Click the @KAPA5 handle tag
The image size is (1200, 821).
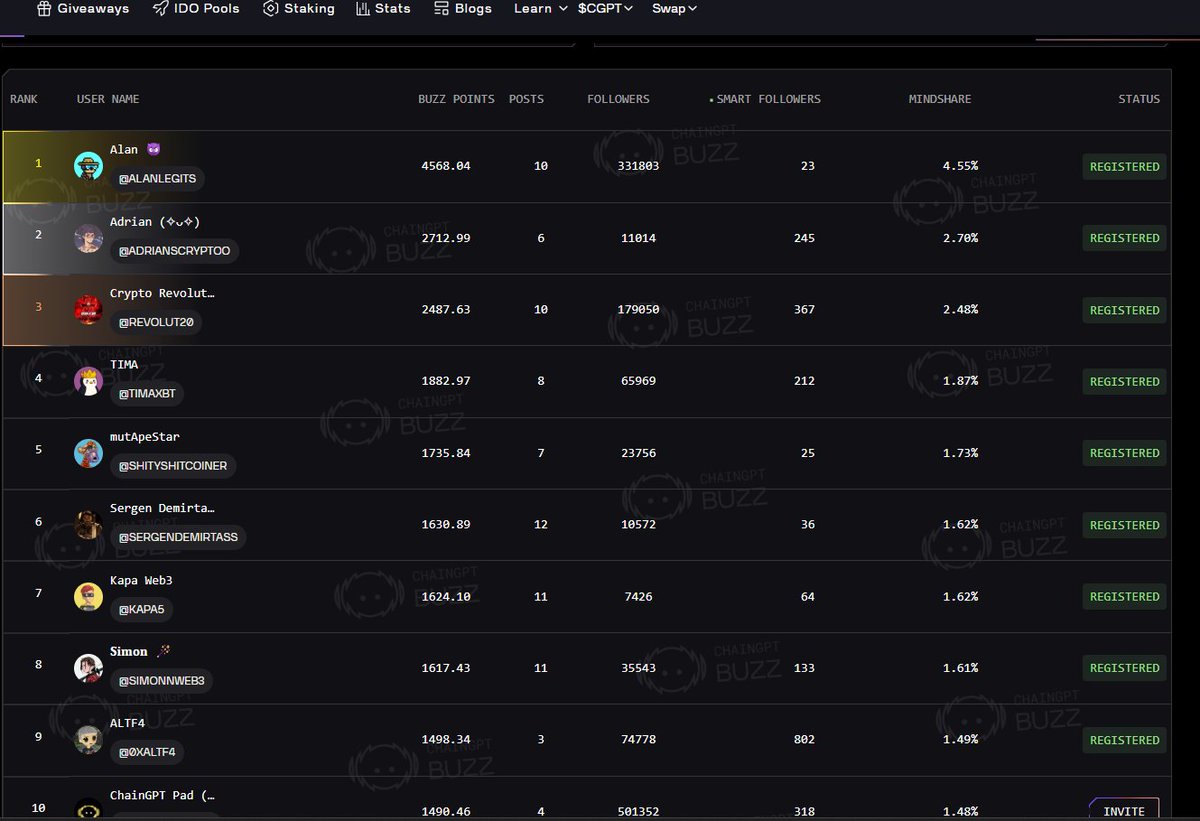[141, 609]
